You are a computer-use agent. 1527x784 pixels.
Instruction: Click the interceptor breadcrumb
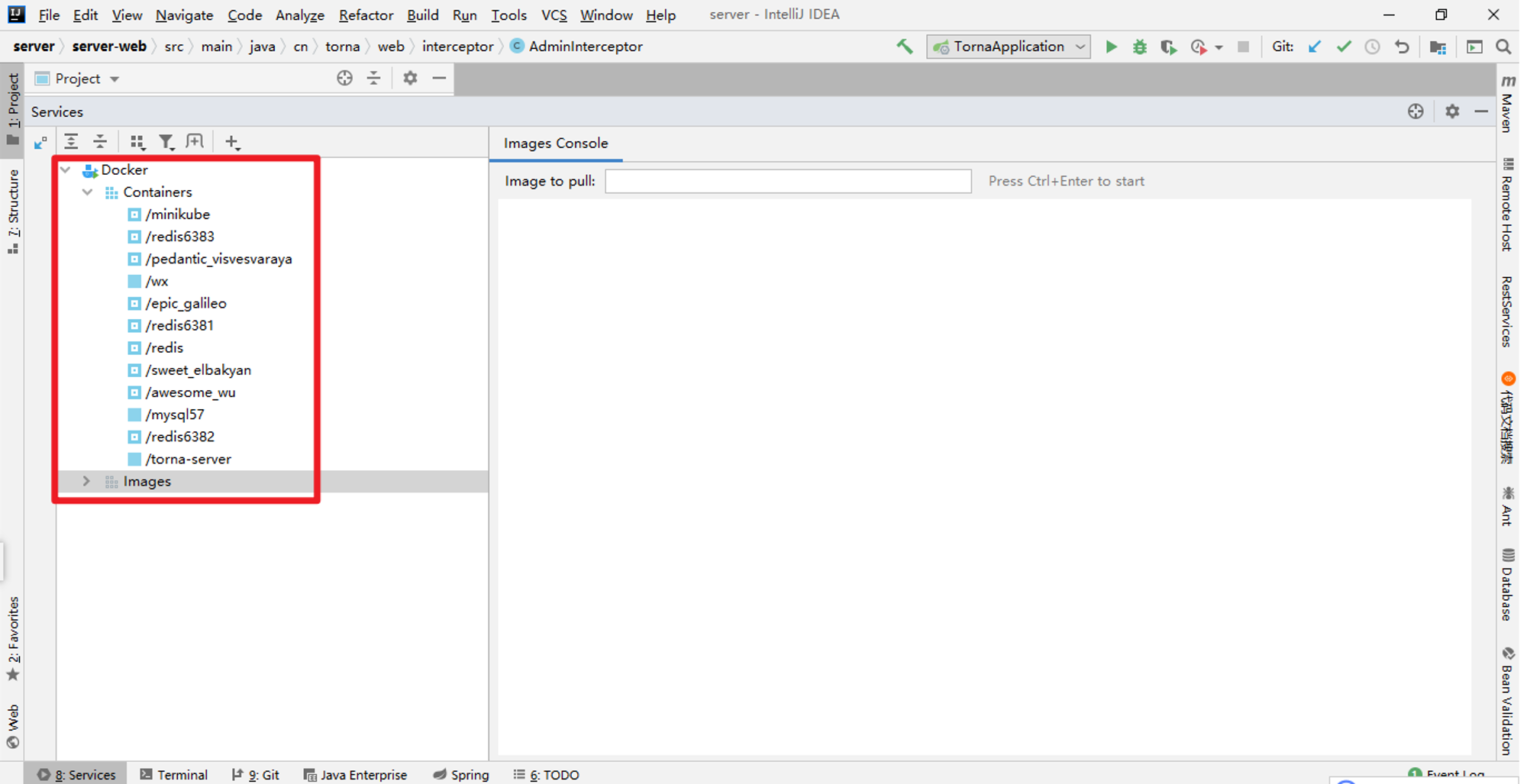[457, 47]
